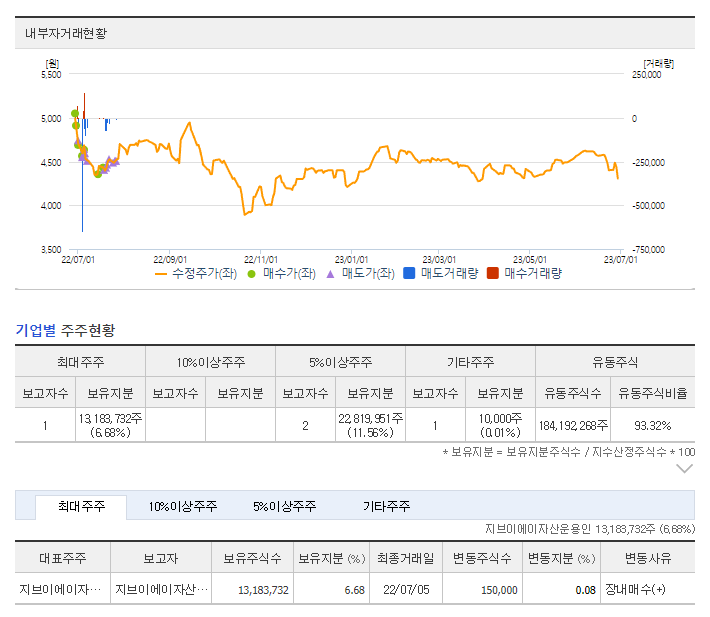
Task: Click the red buy-volume bar in chart
Action: [84, 106]
